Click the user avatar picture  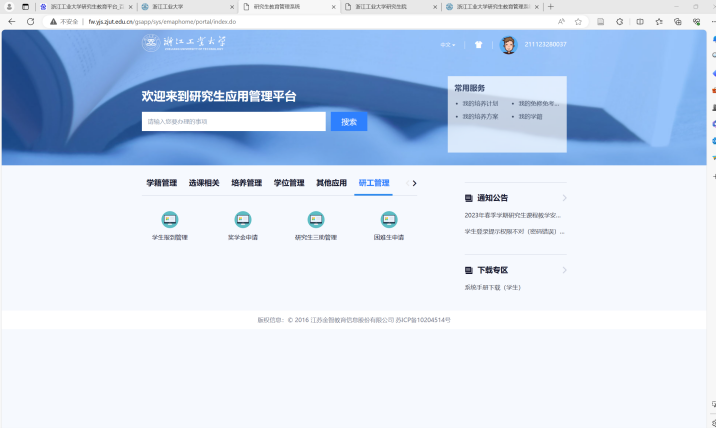pos(508,45)
